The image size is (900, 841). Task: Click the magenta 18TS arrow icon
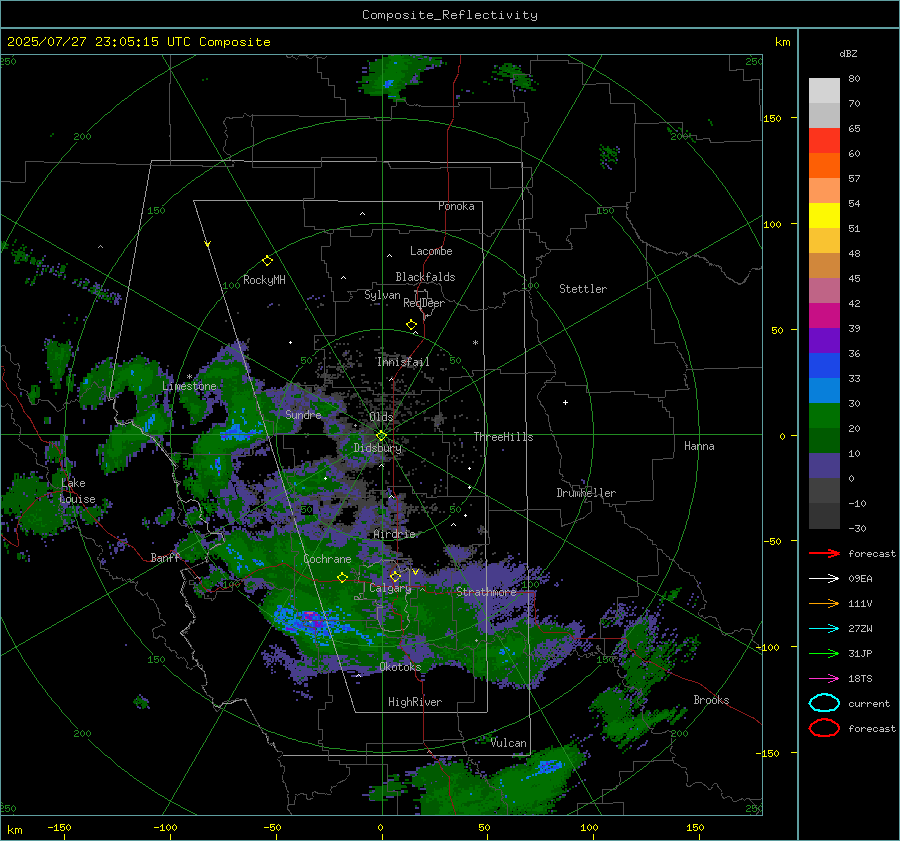[824, 679]
